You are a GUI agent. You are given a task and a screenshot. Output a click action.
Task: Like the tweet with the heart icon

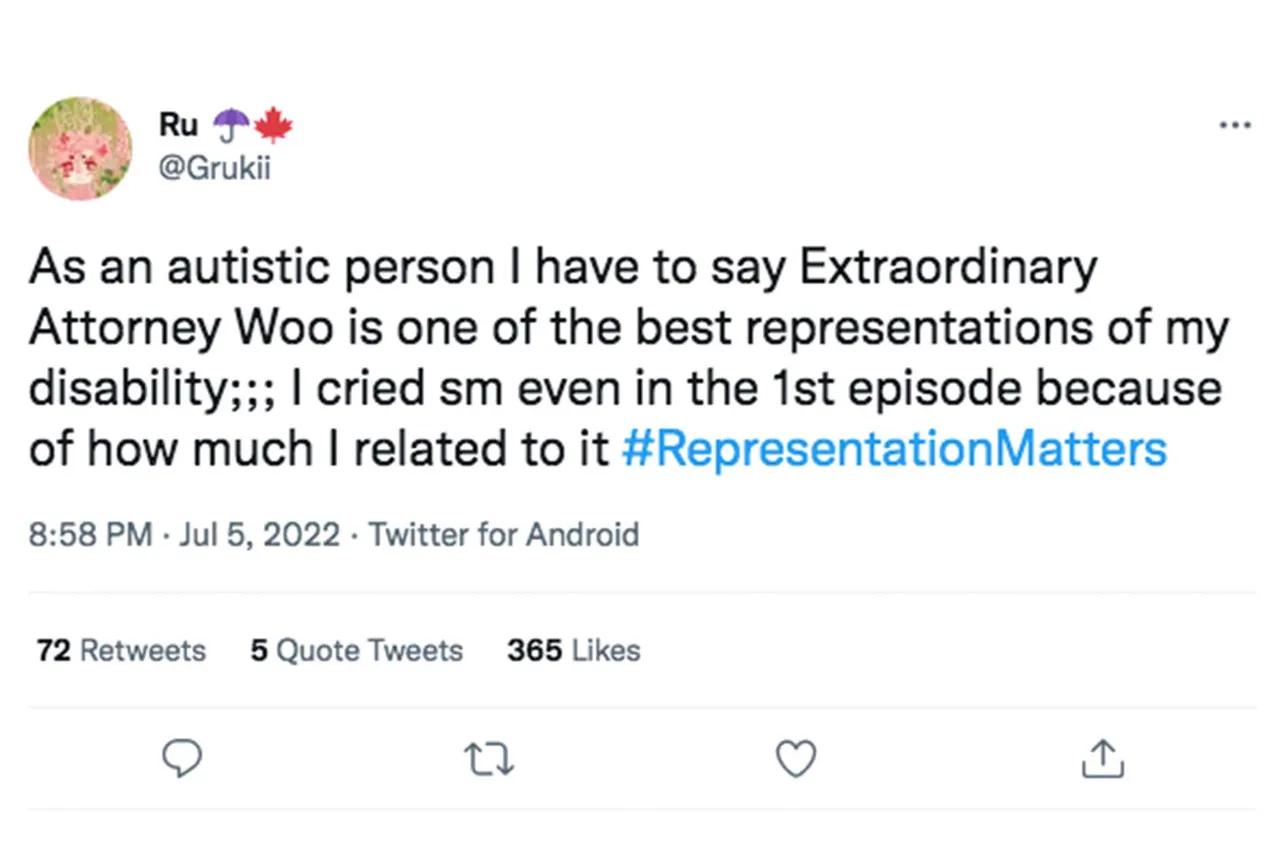(797, 759)
